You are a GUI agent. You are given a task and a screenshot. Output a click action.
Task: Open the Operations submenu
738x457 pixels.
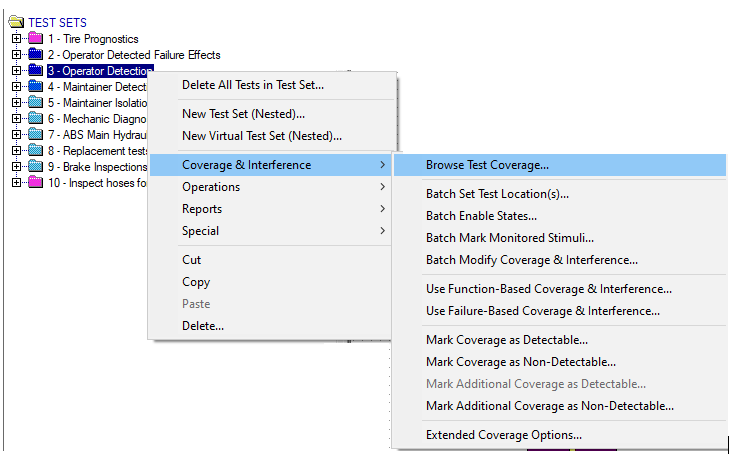270,187
